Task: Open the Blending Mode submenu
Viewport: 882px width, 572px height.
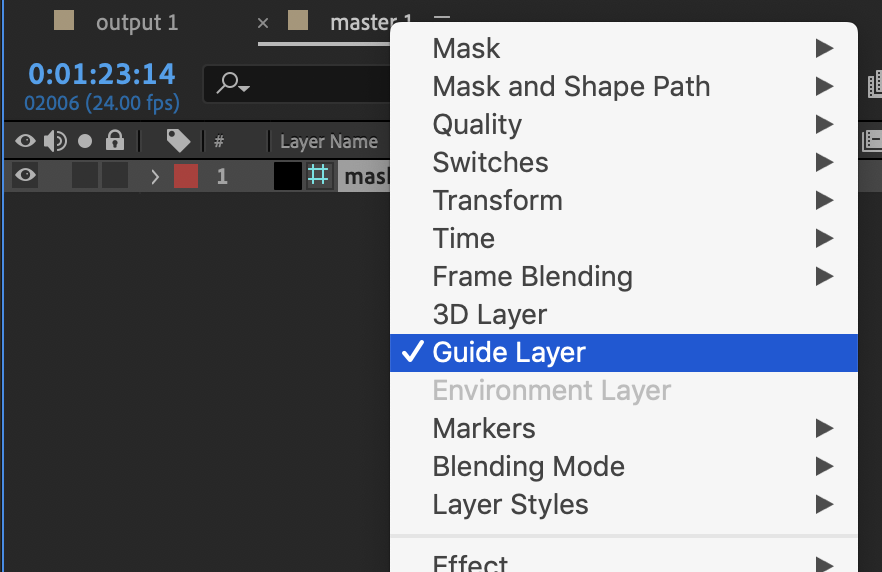Action: coord(528,466)
